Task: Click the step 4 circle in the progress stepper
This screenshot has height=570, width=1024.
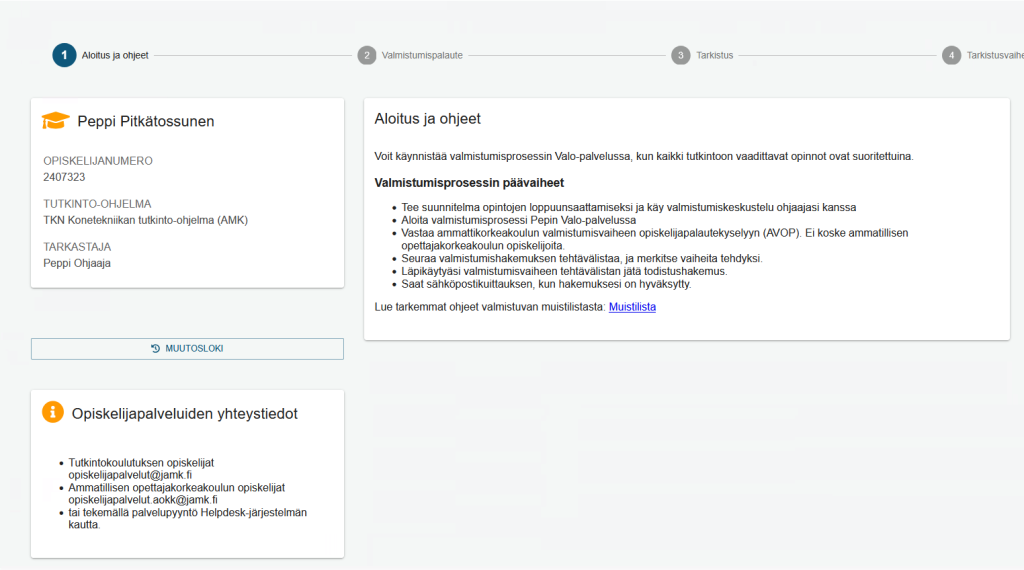Action: (x=952, y=55)
